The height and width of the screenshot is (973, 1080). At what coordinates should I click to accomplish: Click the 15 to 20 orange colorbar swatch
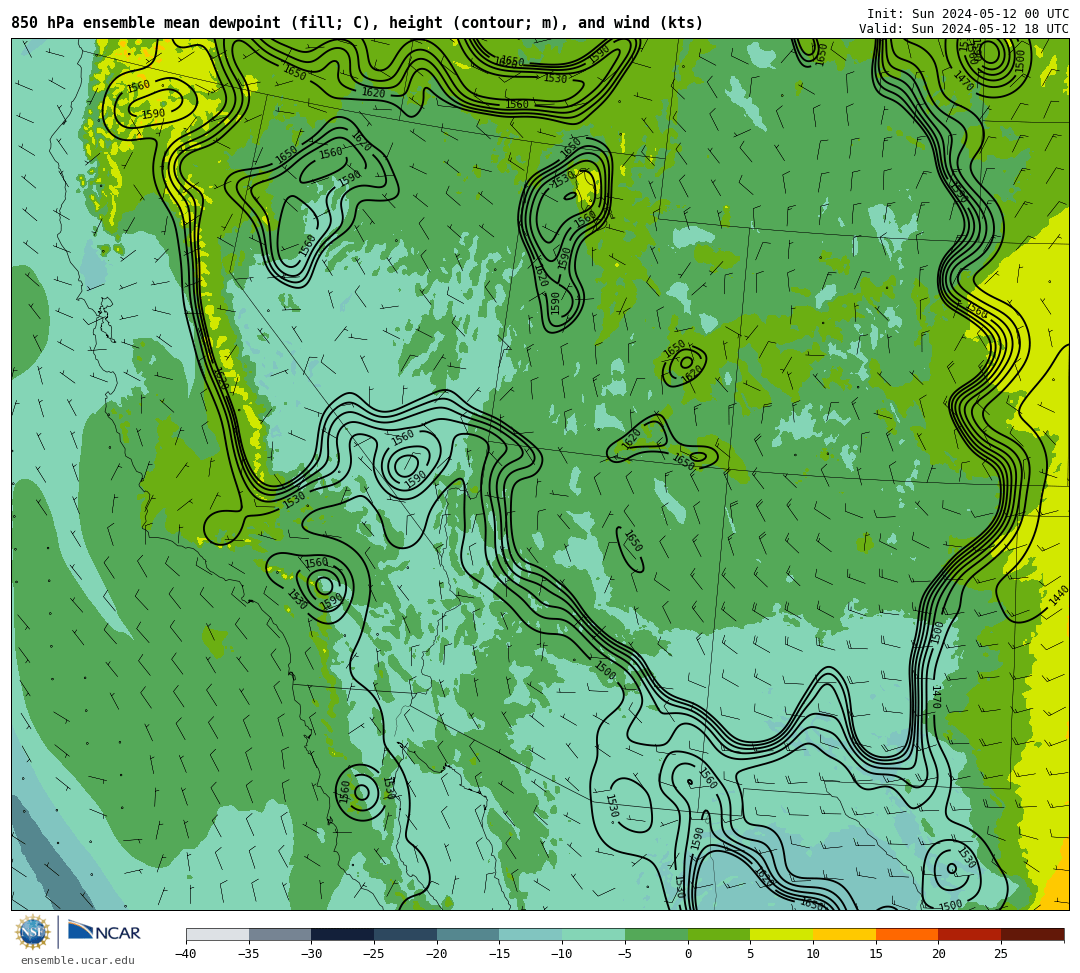[907, 934]
